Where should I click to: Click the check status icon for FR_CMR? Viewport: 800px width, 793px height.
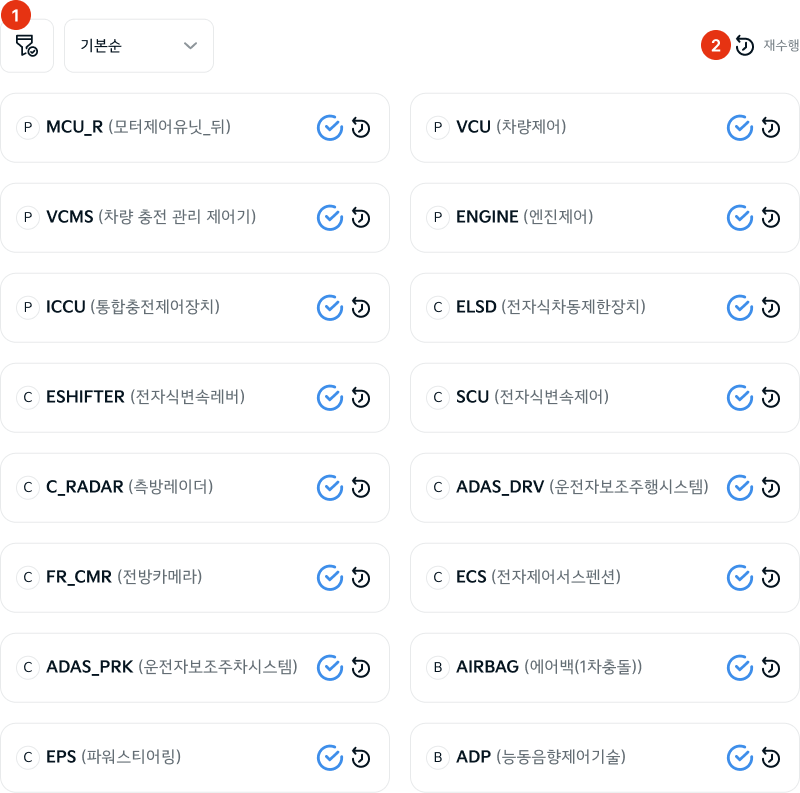(330, 578)
